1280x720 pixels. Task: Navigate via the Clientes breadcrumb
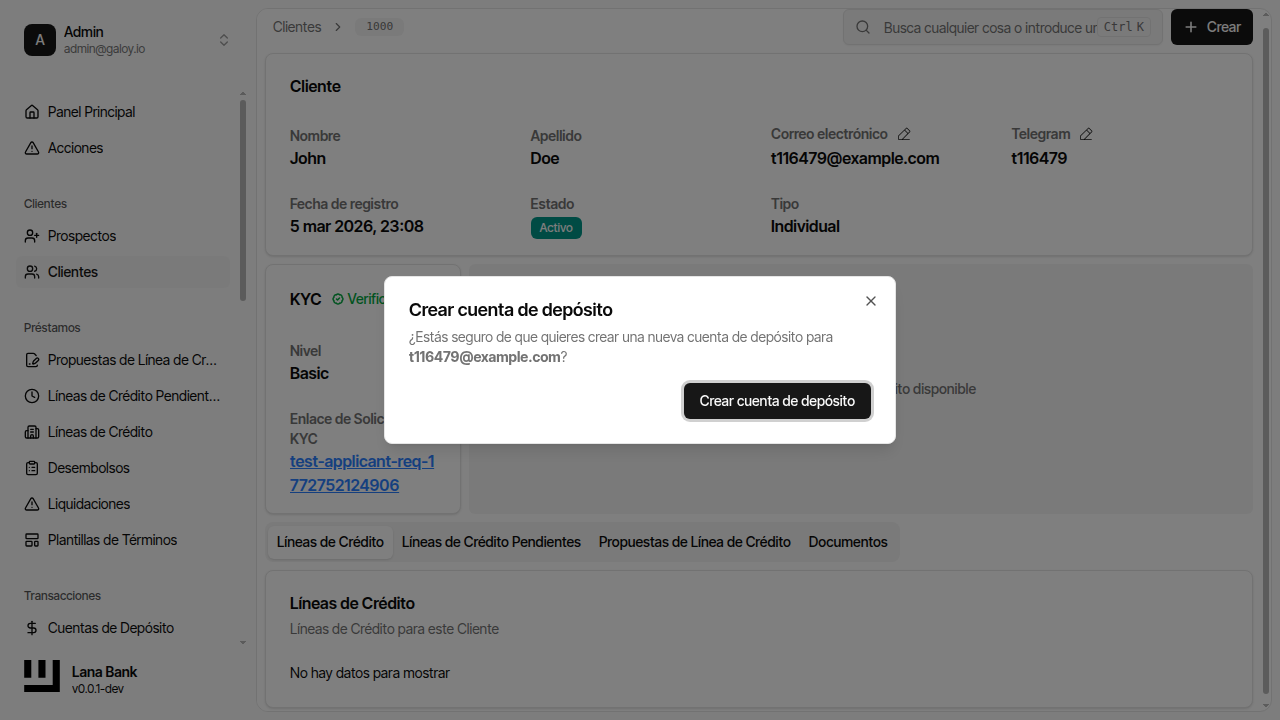coord(296,27)
